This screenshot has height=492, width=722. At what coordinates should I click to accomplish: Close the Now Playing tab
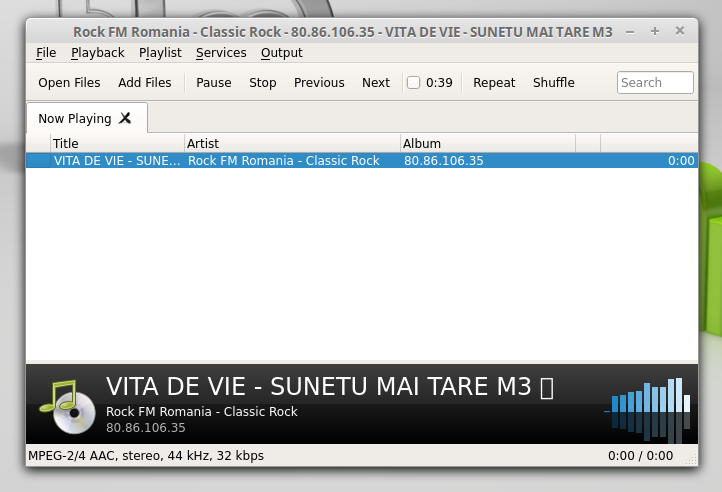[125, 118]
